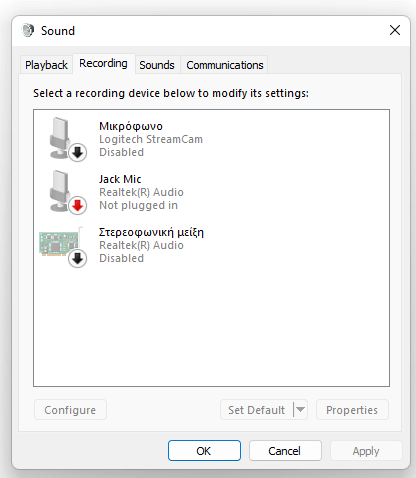The width and height of the screenshot is (416, 478).
Task: Click the OK button
Action: click(x=204, y=451)
